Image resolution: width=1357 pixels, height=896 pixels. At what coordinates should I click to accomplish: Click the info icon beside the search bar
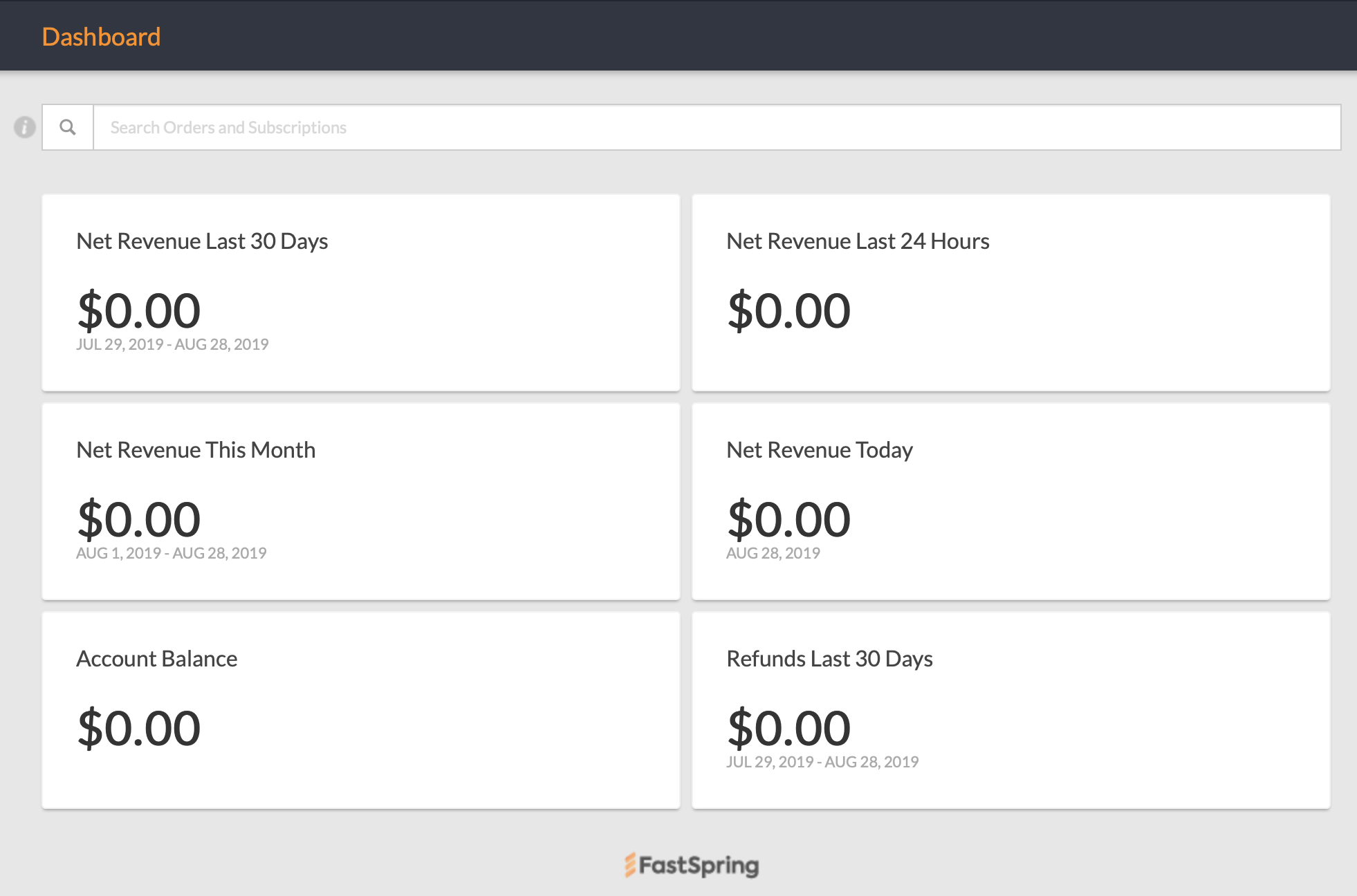click(x=24, y=127)
